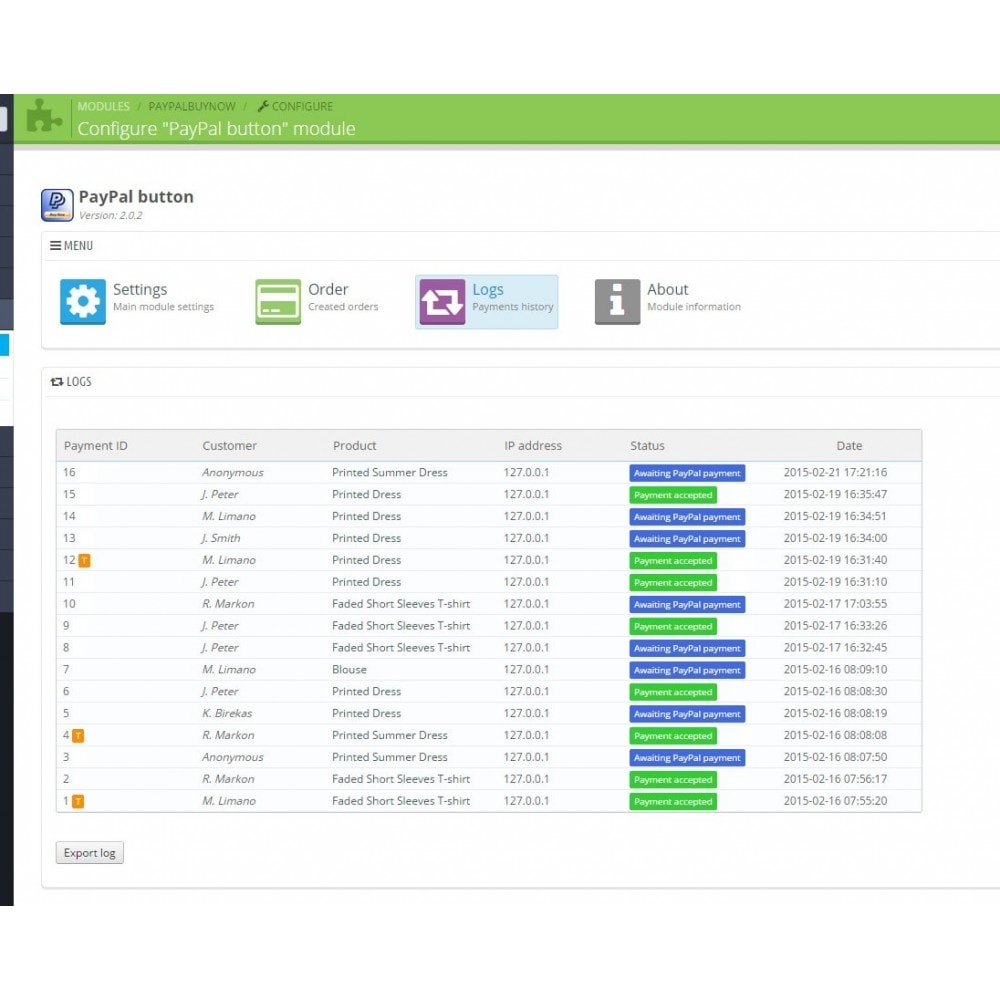Click customer R. Markon in payment 10
Viewport: 1000px width, 1000px height.
[x=228, y=604]
